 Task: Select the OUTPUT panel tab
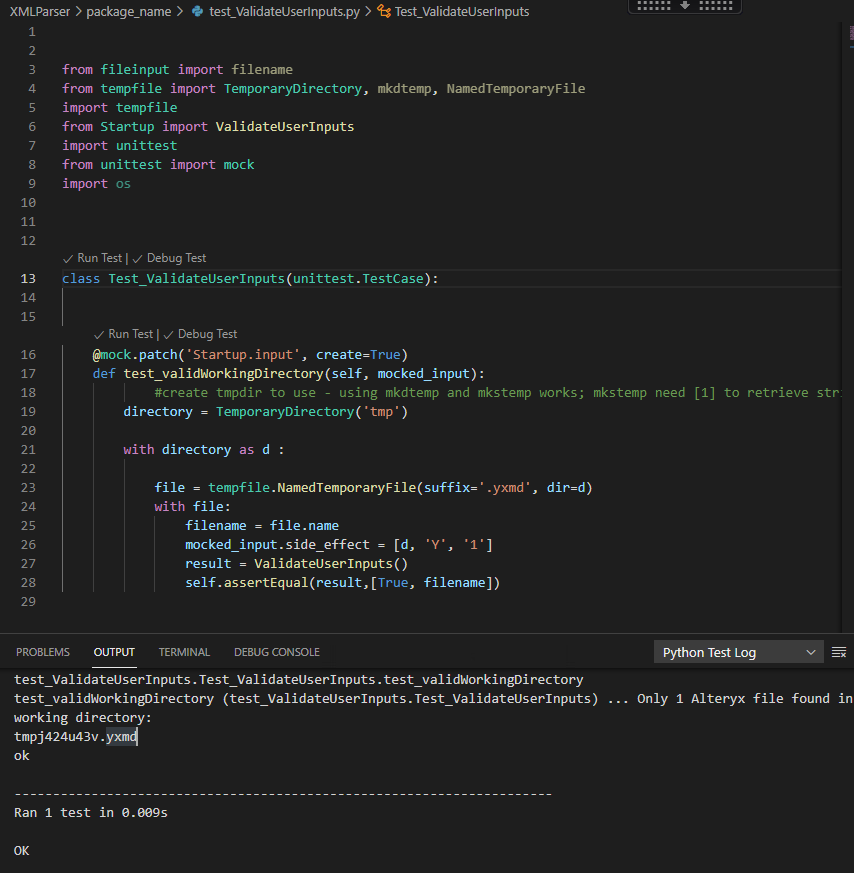click(114, 652)
